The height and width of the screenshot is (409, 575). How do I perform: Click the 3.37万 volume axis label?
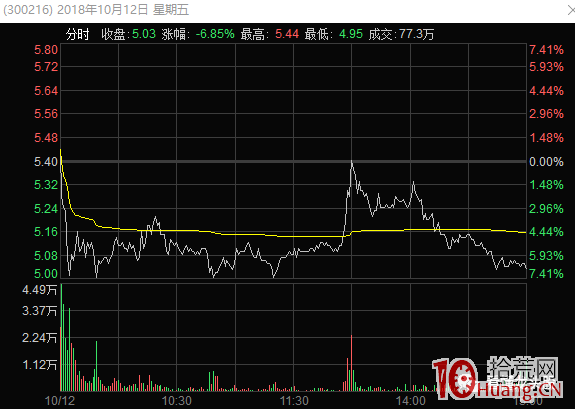(40, 311)
